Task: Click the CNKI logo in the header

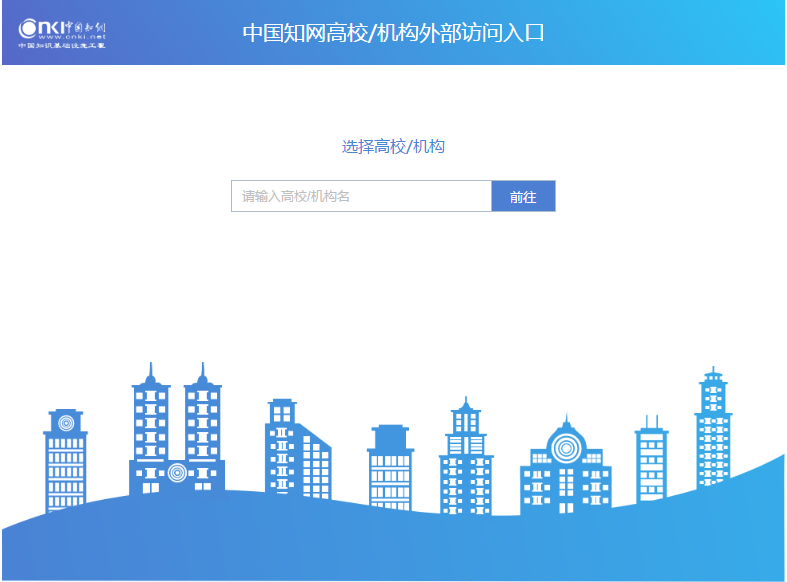Action: (x=61, y=26)
